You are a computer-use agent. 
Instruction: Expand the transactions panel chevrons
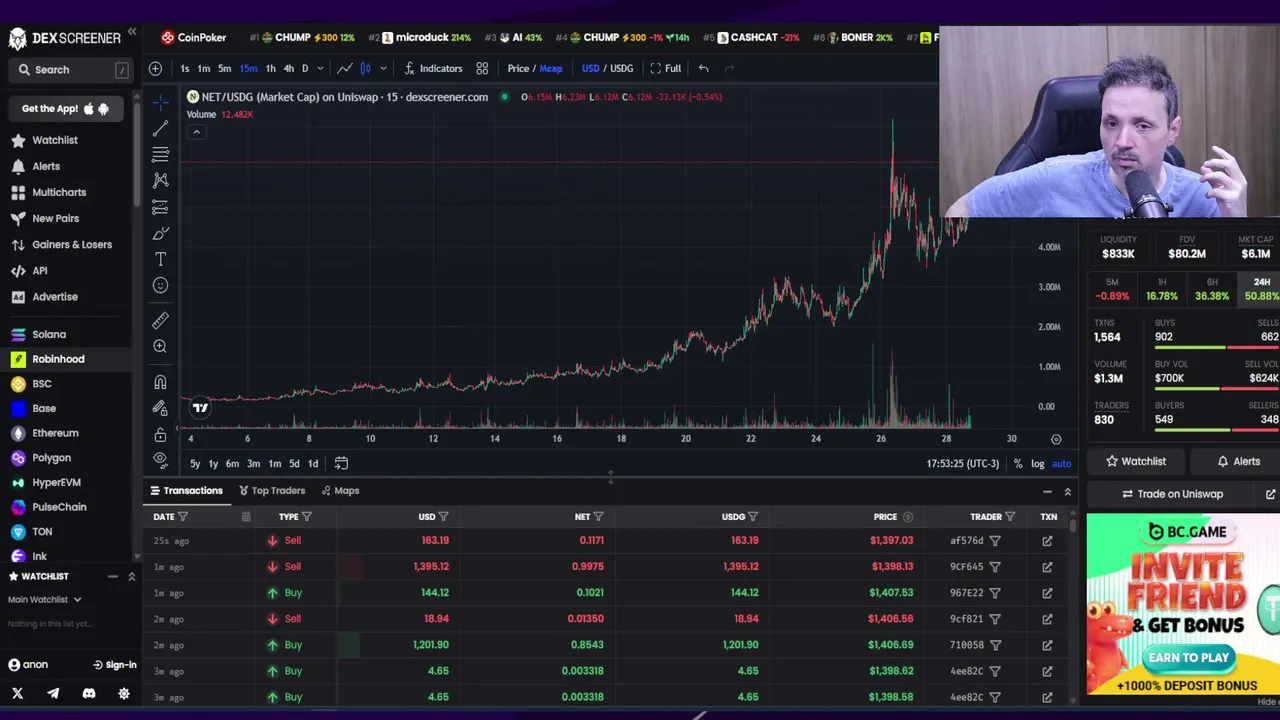tap(1068, 491)
